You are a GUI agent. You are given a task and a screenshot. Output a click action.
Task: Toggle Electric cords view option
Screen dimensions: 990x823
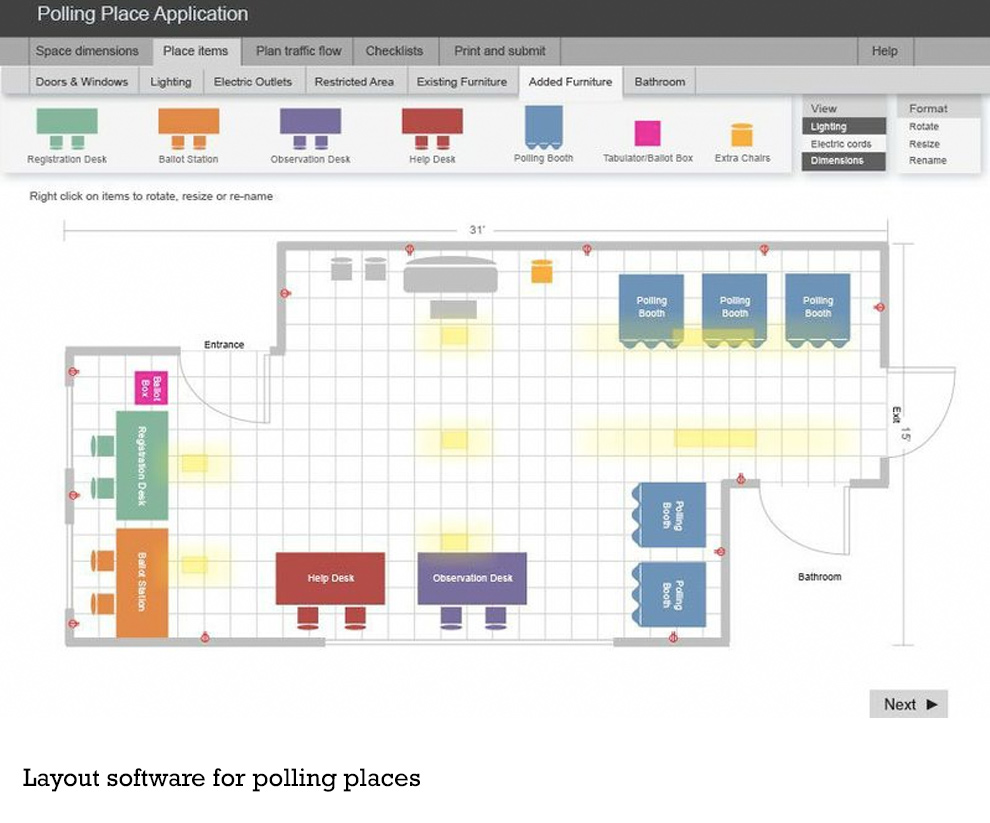pos(840,144)
